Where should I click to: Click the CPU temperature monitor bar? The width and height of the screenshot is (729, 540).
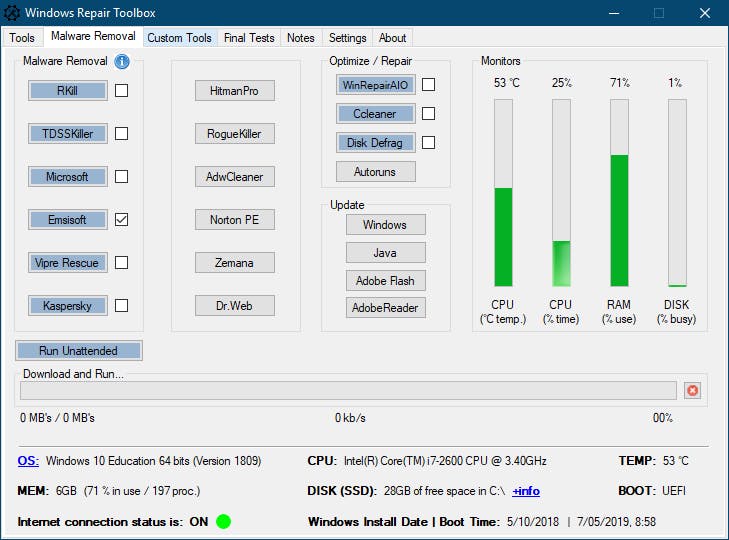point(503,193)
